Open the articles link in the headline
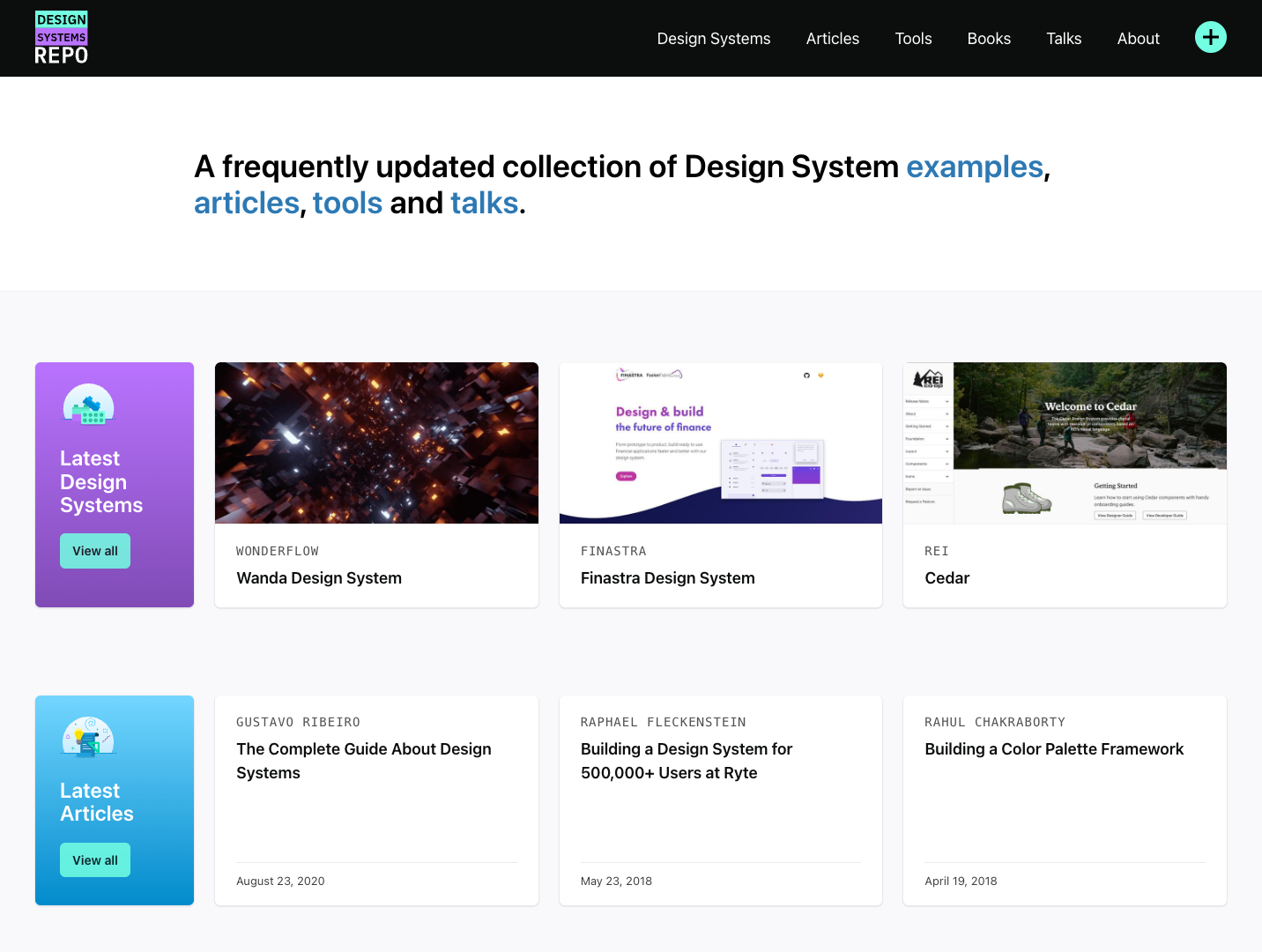 point(246,203)
